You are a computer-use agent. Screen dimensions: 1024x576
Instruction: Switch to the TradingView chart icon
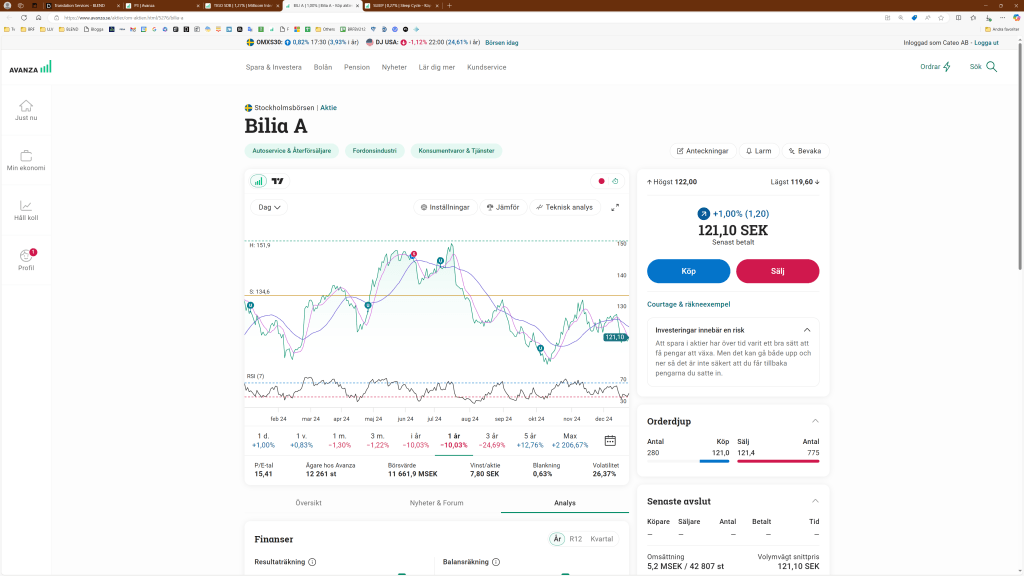tap(278, 181)
